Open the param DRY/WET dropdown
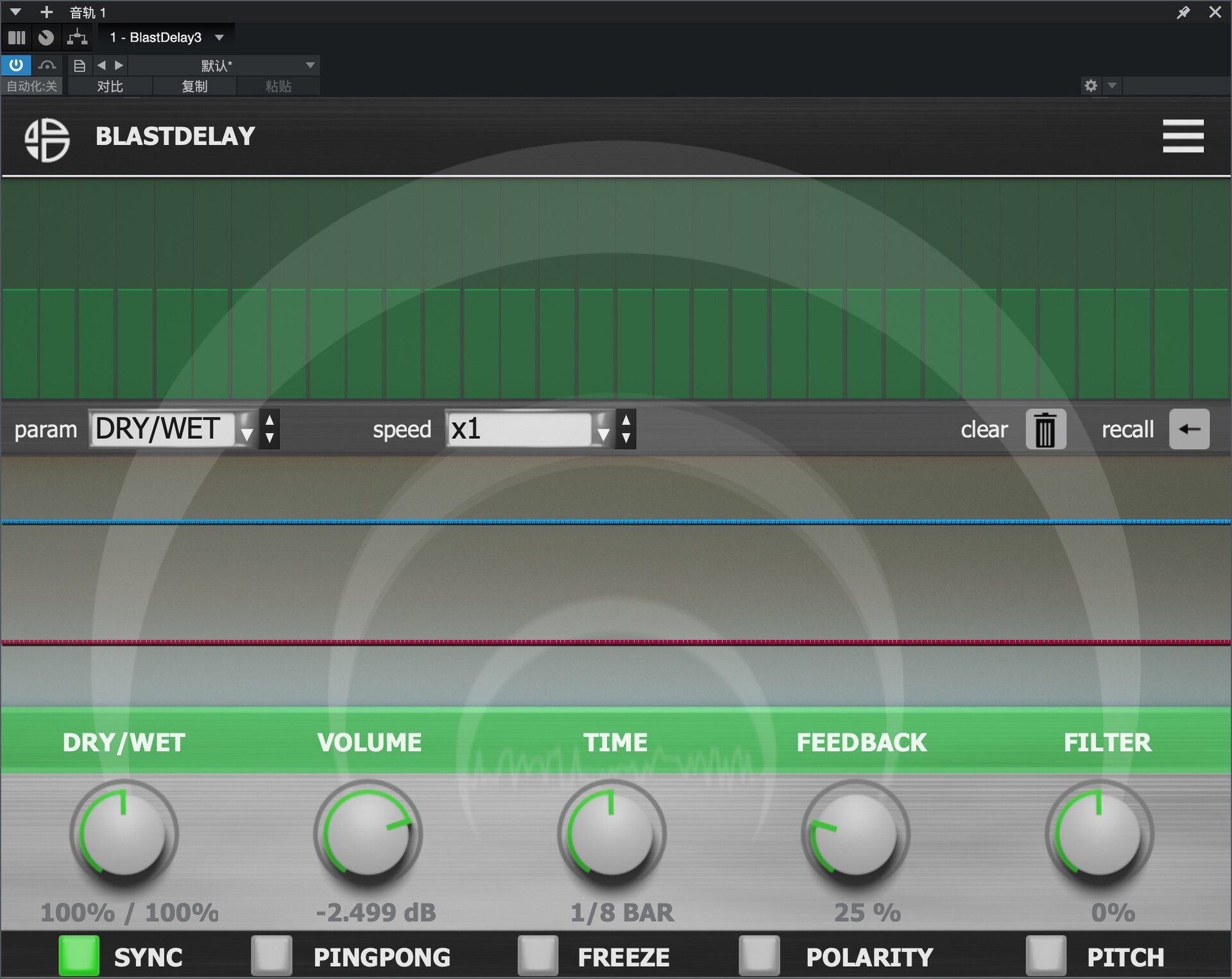 point(172,429)
